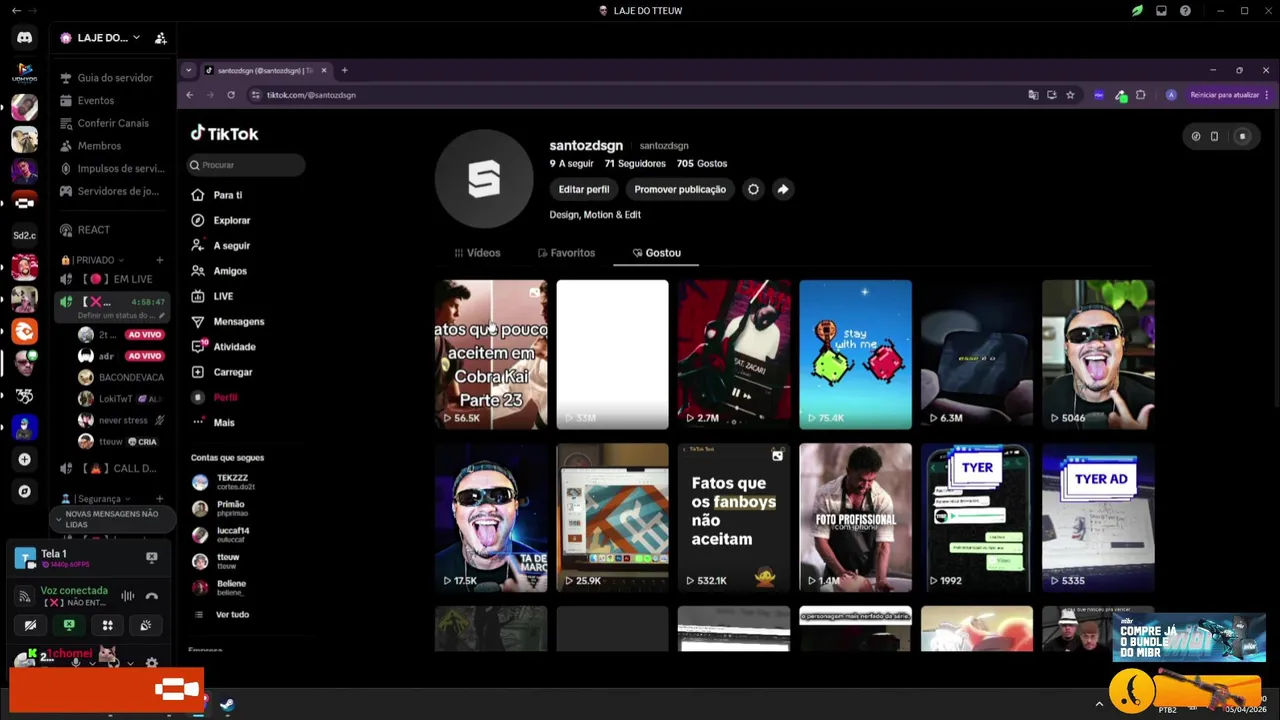1280x720 pixels.
Task: Open the browser tab search dropdown
Action: pos(188,70)
